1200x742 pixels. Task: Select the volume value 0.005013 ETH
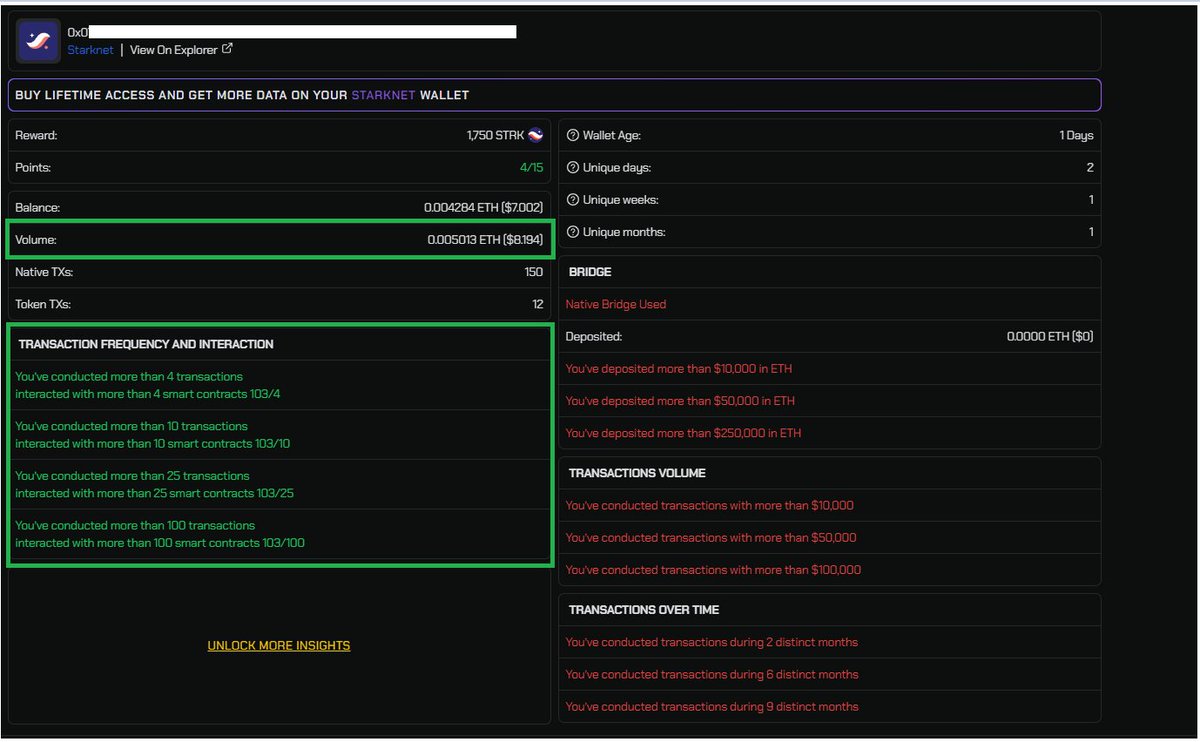pos(485,240)
